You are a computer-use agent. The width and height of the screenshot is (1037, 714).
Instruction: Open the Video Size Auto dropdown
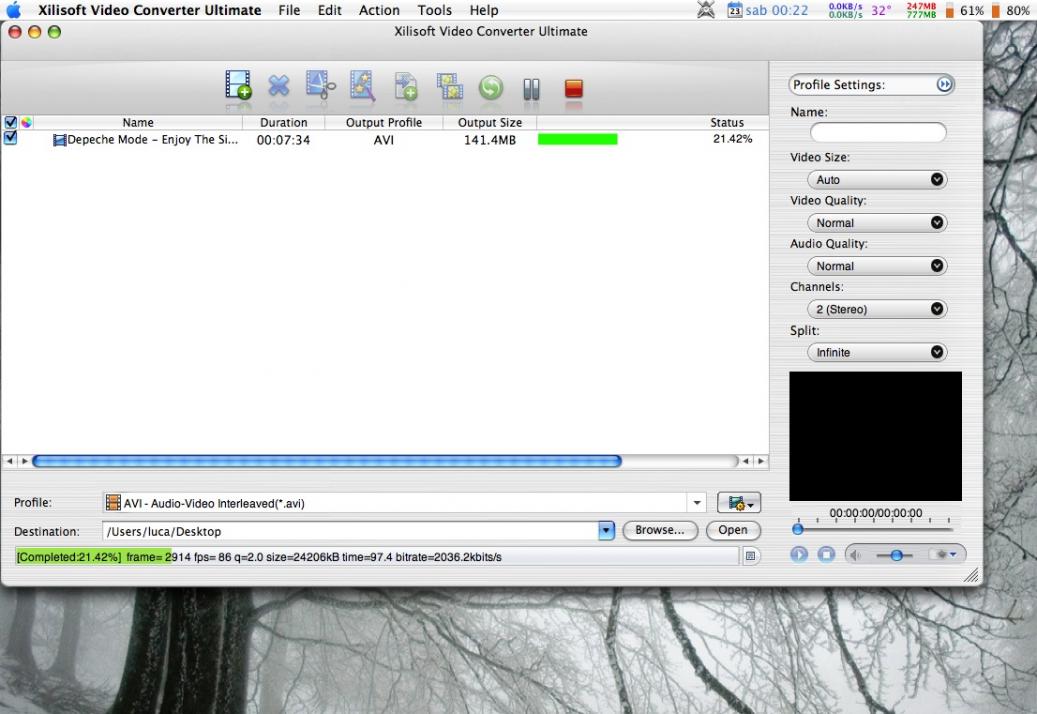click(877, 179)
